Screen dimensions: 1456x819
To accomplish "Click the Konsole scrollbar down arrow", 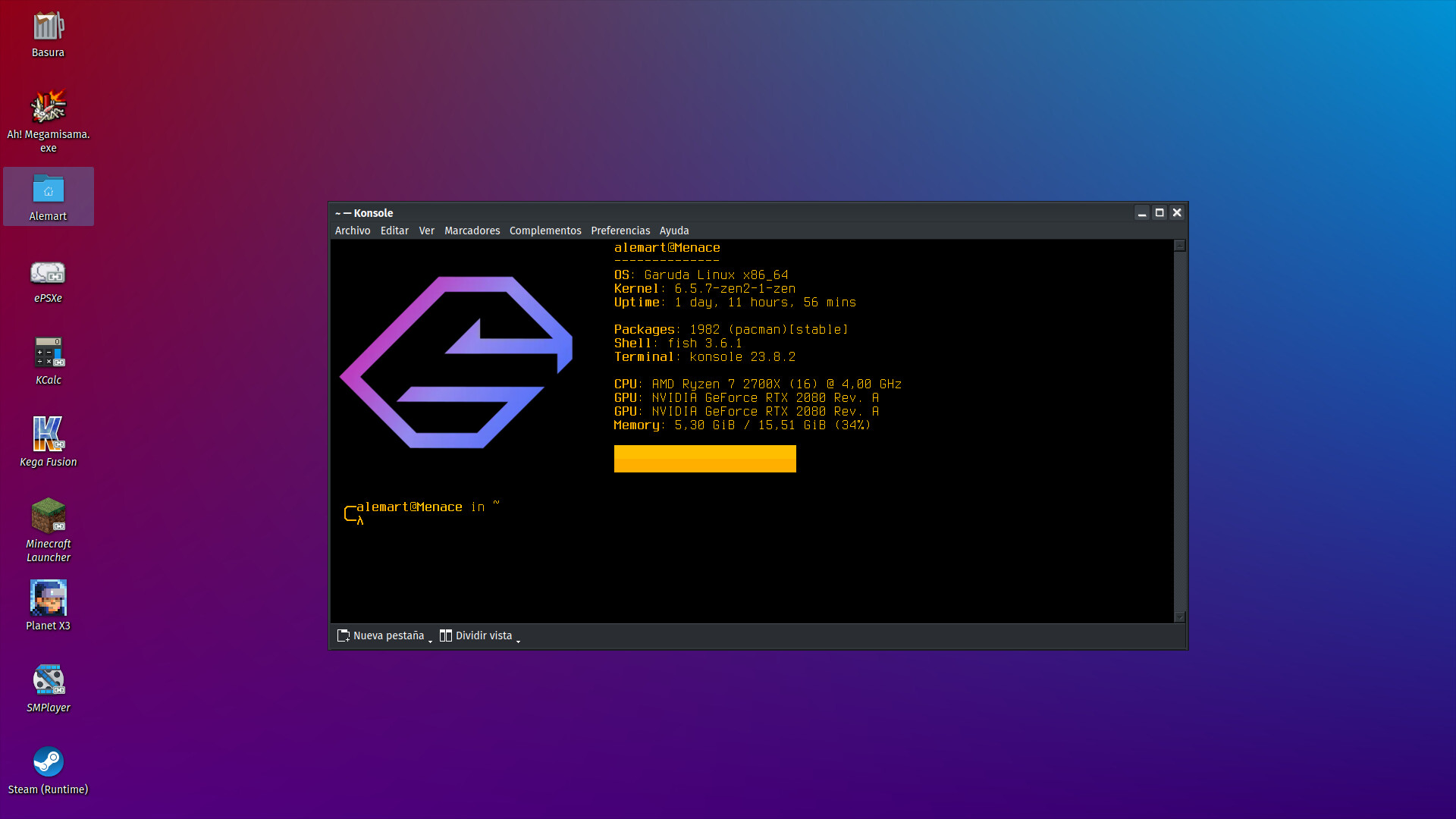I will (x=1179, y=617).
